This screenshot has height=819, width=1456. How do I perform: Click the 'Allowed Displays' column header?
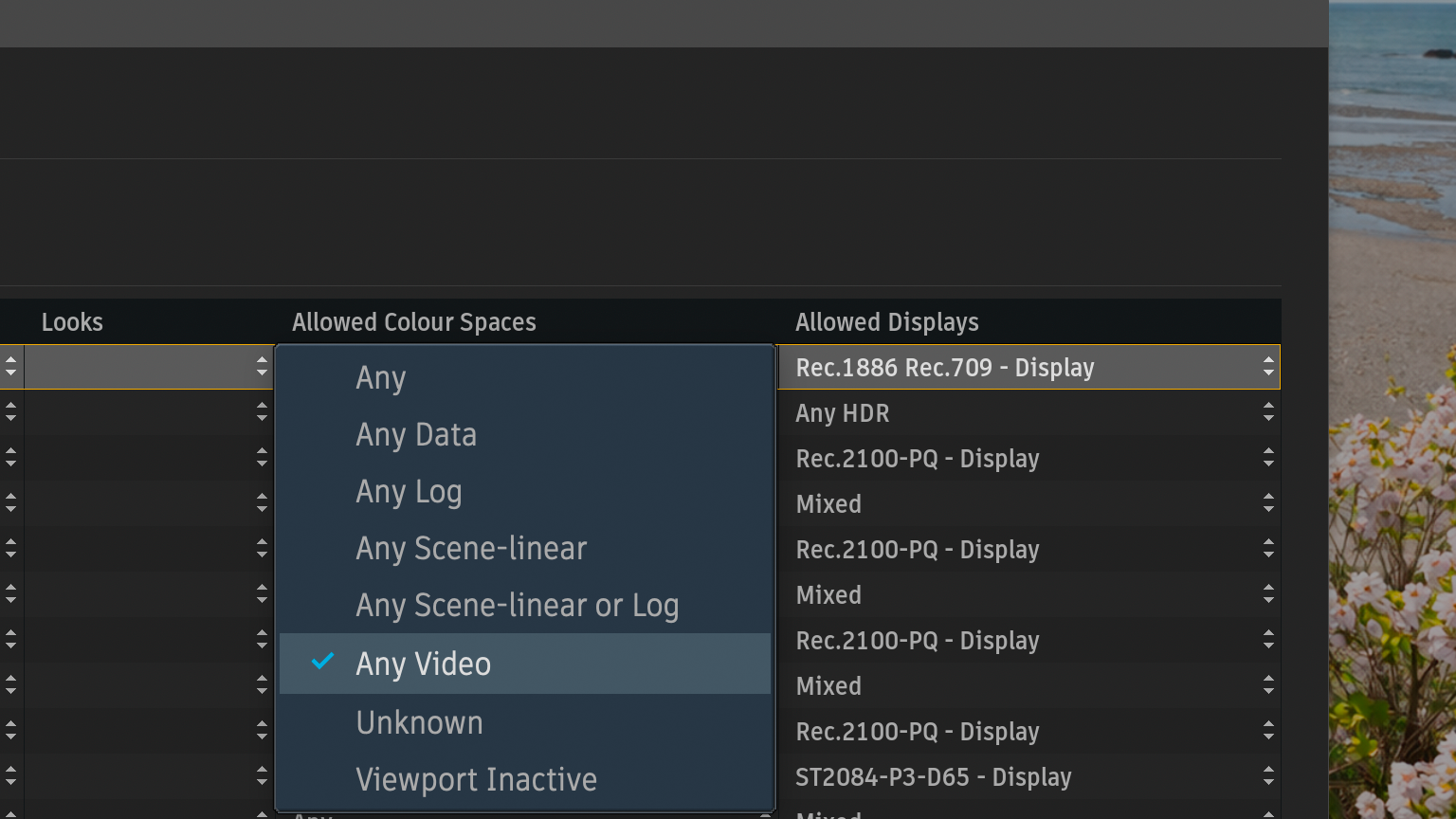pos(887,322)
